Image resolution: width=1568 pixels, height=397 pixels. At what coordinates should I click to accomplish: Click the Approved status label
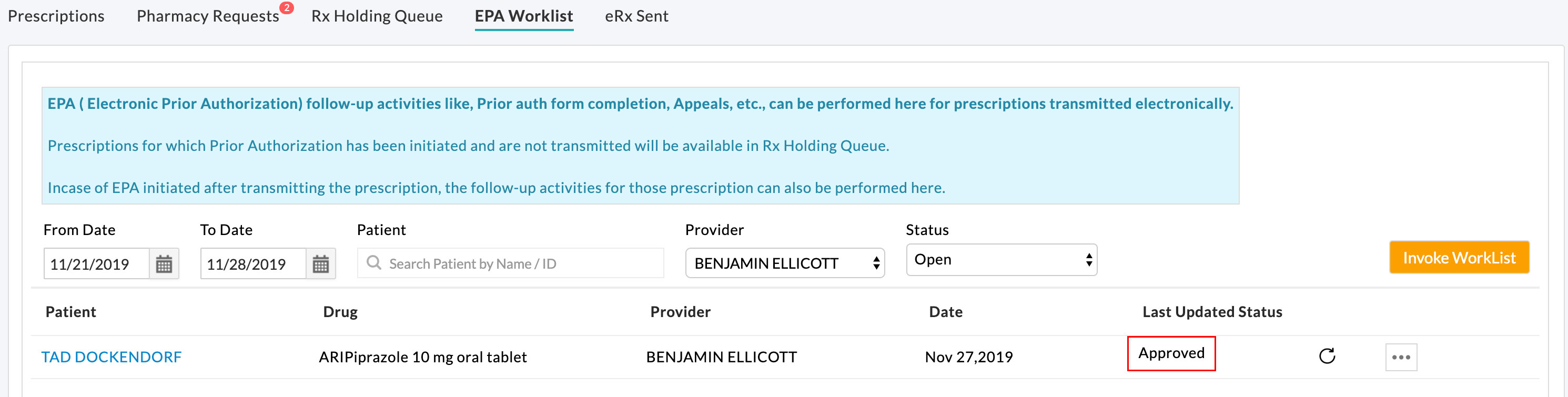[x=1171, y=353]
